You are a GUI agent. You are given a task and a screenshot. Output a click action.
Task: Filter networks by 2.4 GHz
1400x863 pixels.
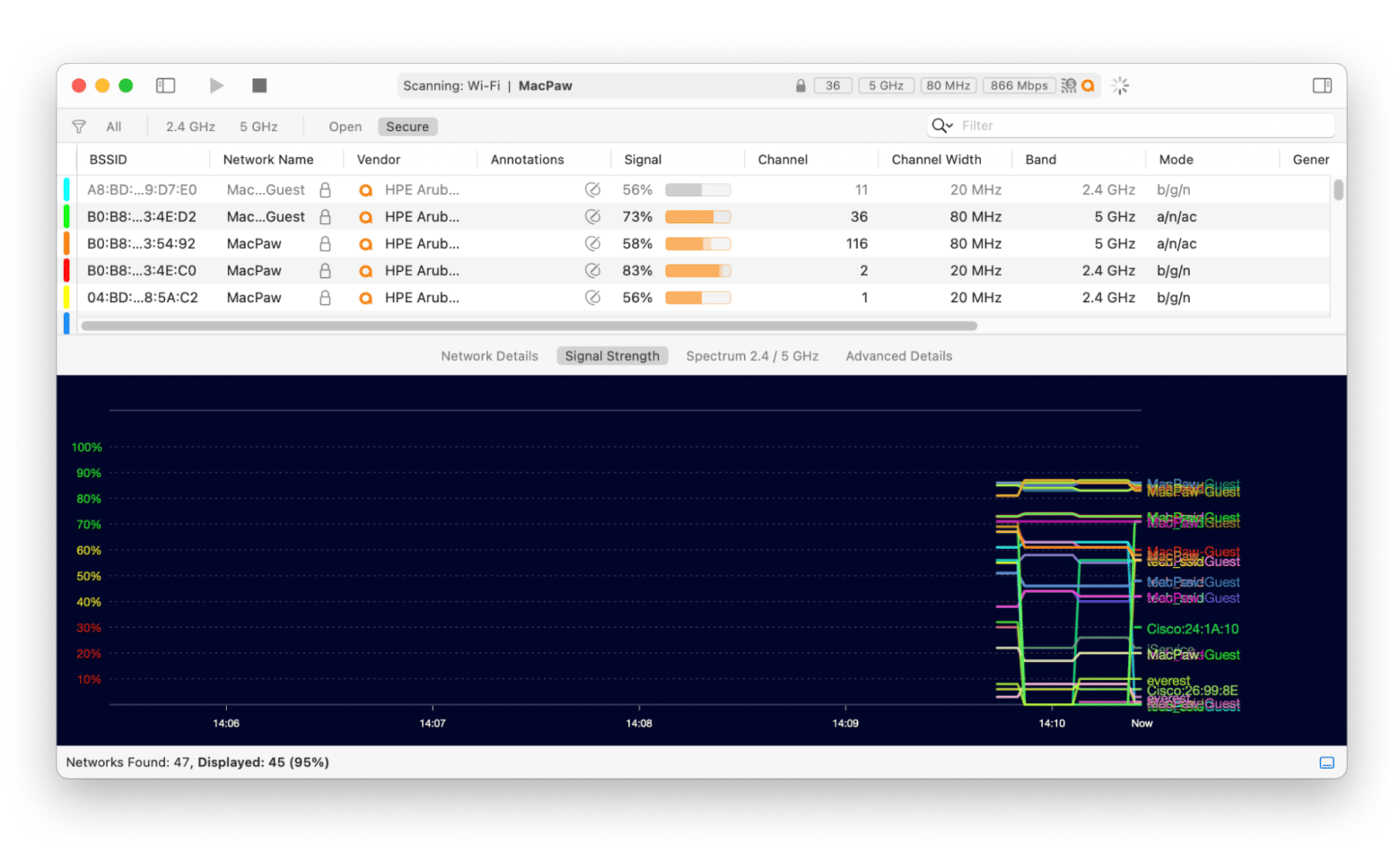coord(190,126)
